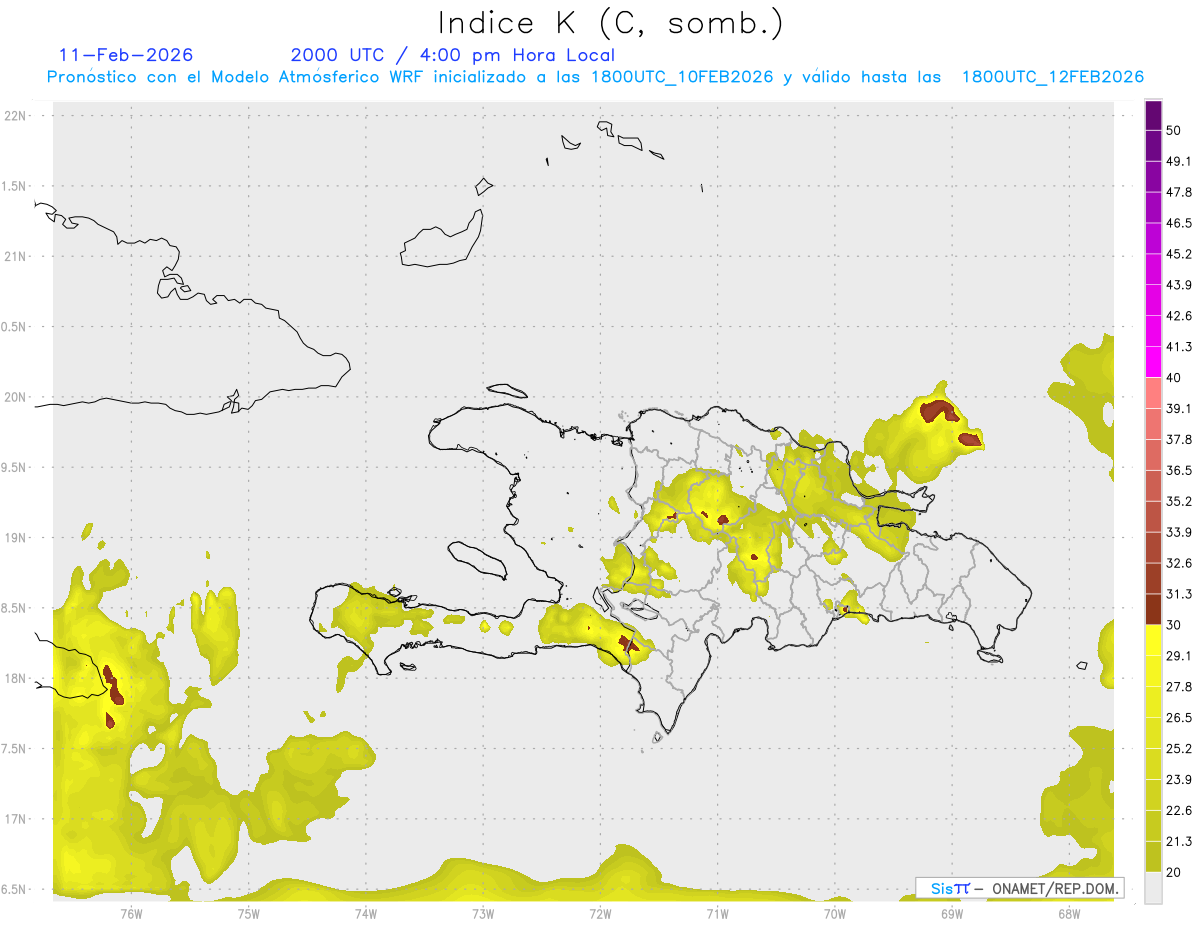Click the colorbar value "33.9"
The width and height of the screenshot is (1200, 927).
pyautogui.click(x=1179, y=532)
